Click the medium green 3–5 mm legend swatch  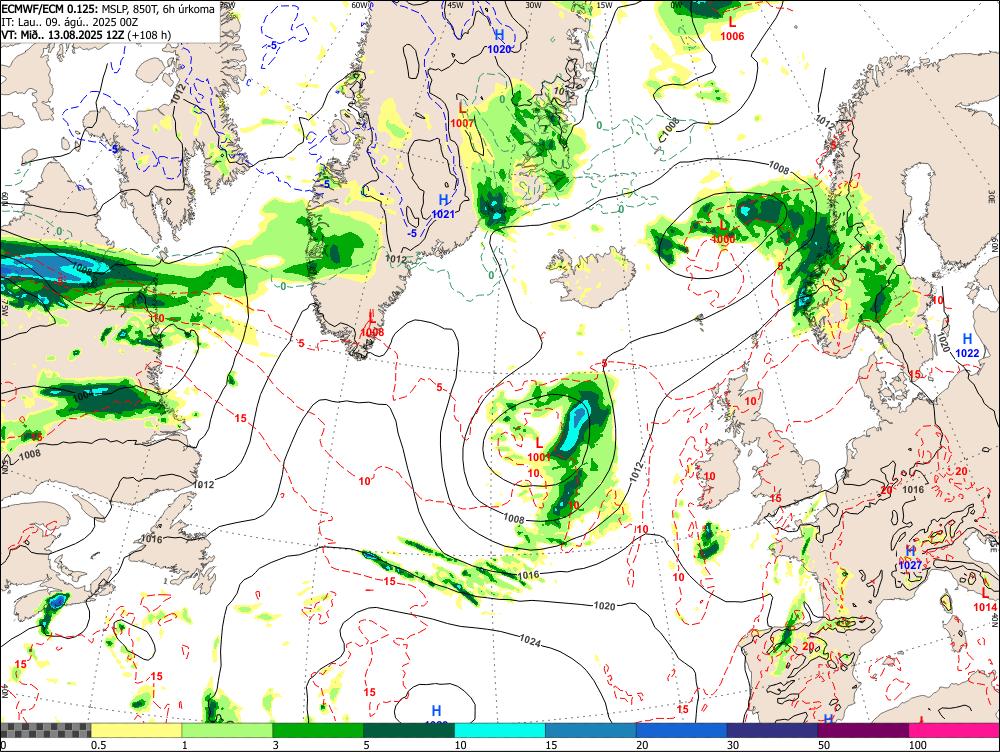coord(318,730)
